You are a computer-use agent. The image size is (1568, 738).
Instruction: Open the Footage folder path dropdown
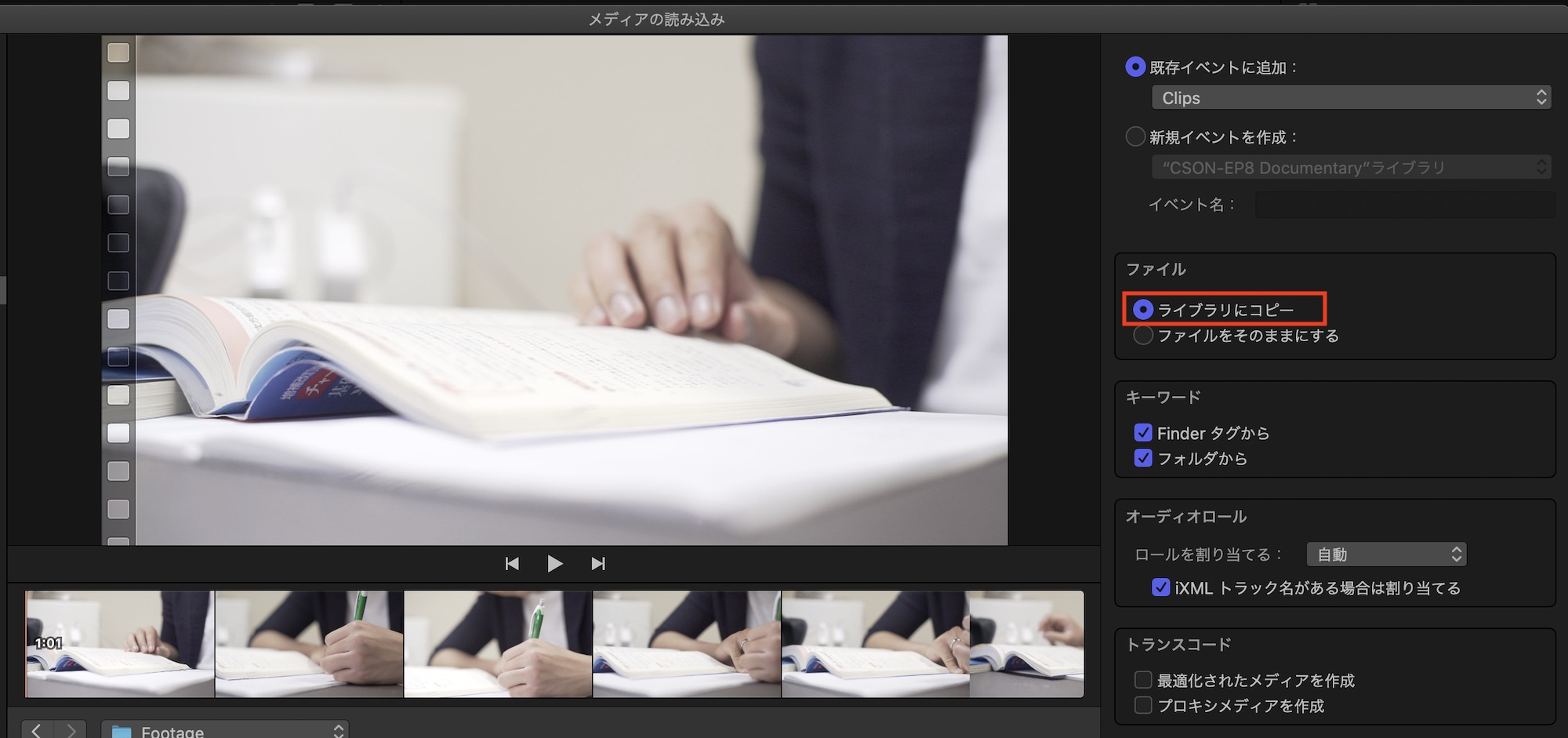(225, 730)
